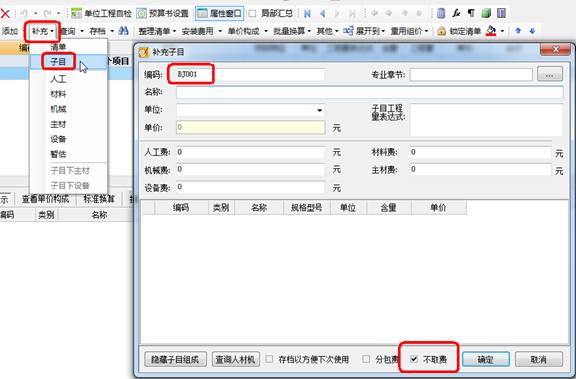Click the 含量 column header in dialog

388,207
